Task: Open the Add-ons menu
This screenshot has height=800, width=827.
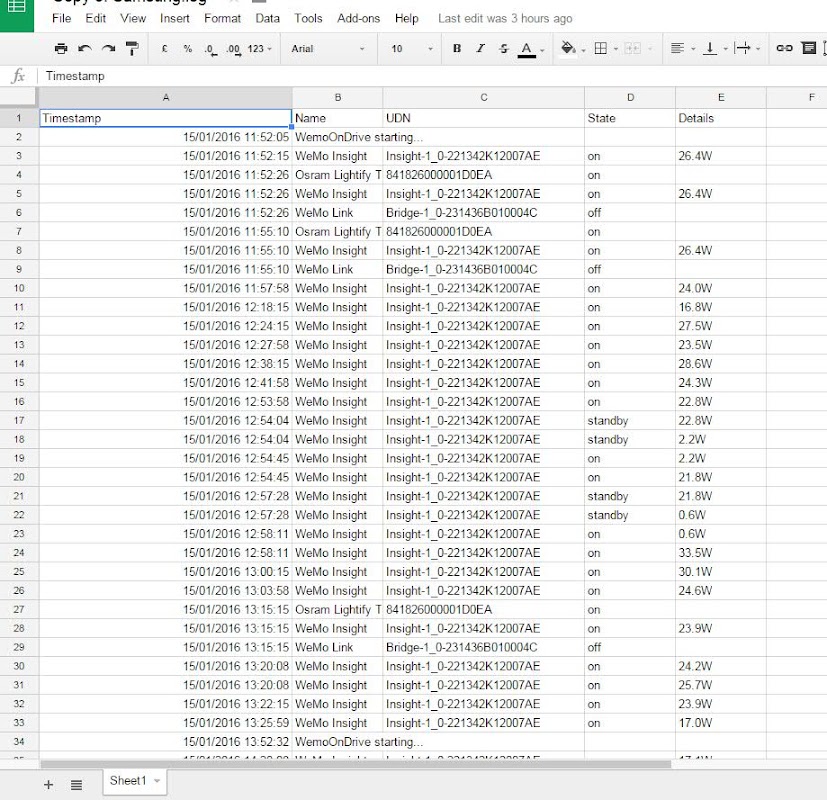Action: point(359,18)
